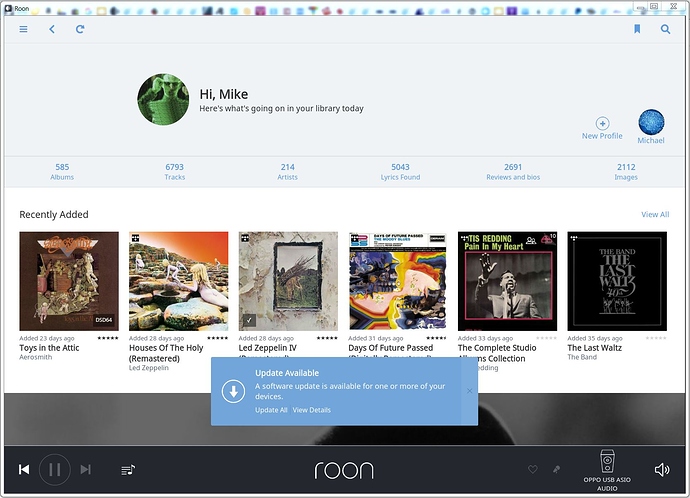Open the volume speaker control

pos(662,469)
